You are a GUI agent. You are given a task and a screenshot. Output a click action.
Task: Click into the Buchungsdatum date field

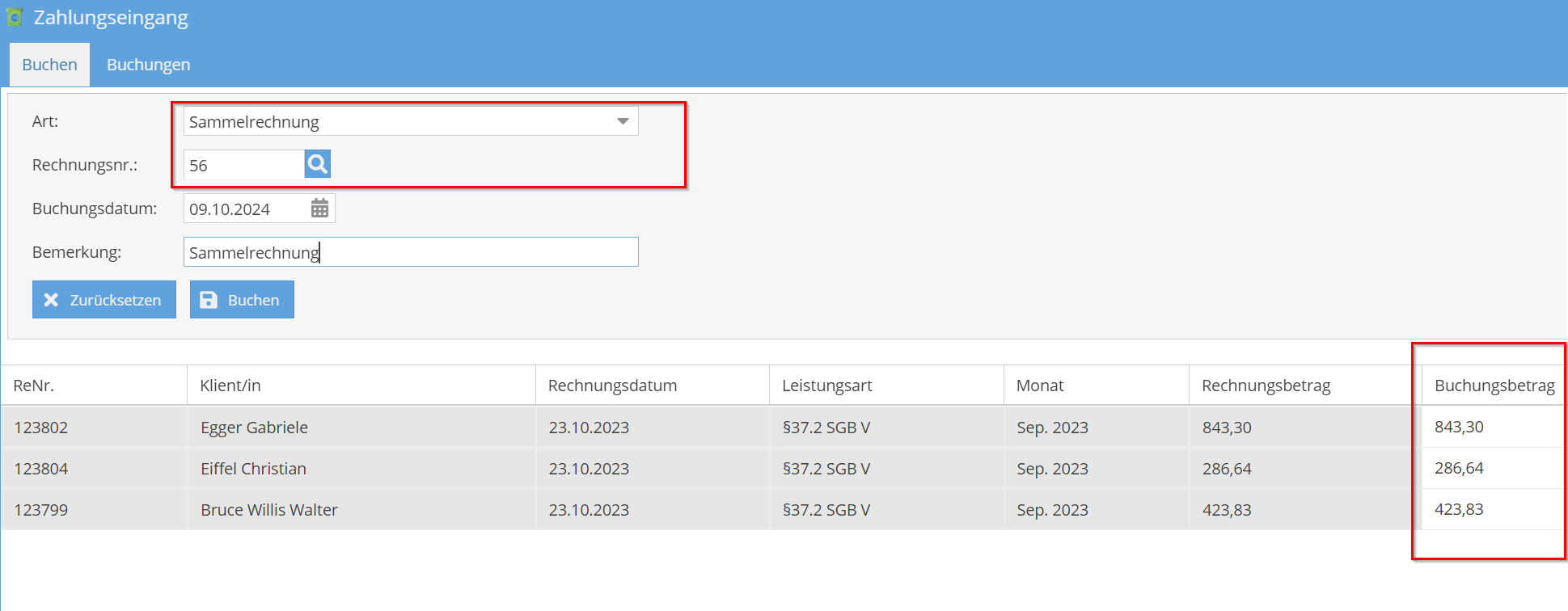pos(244,209)
